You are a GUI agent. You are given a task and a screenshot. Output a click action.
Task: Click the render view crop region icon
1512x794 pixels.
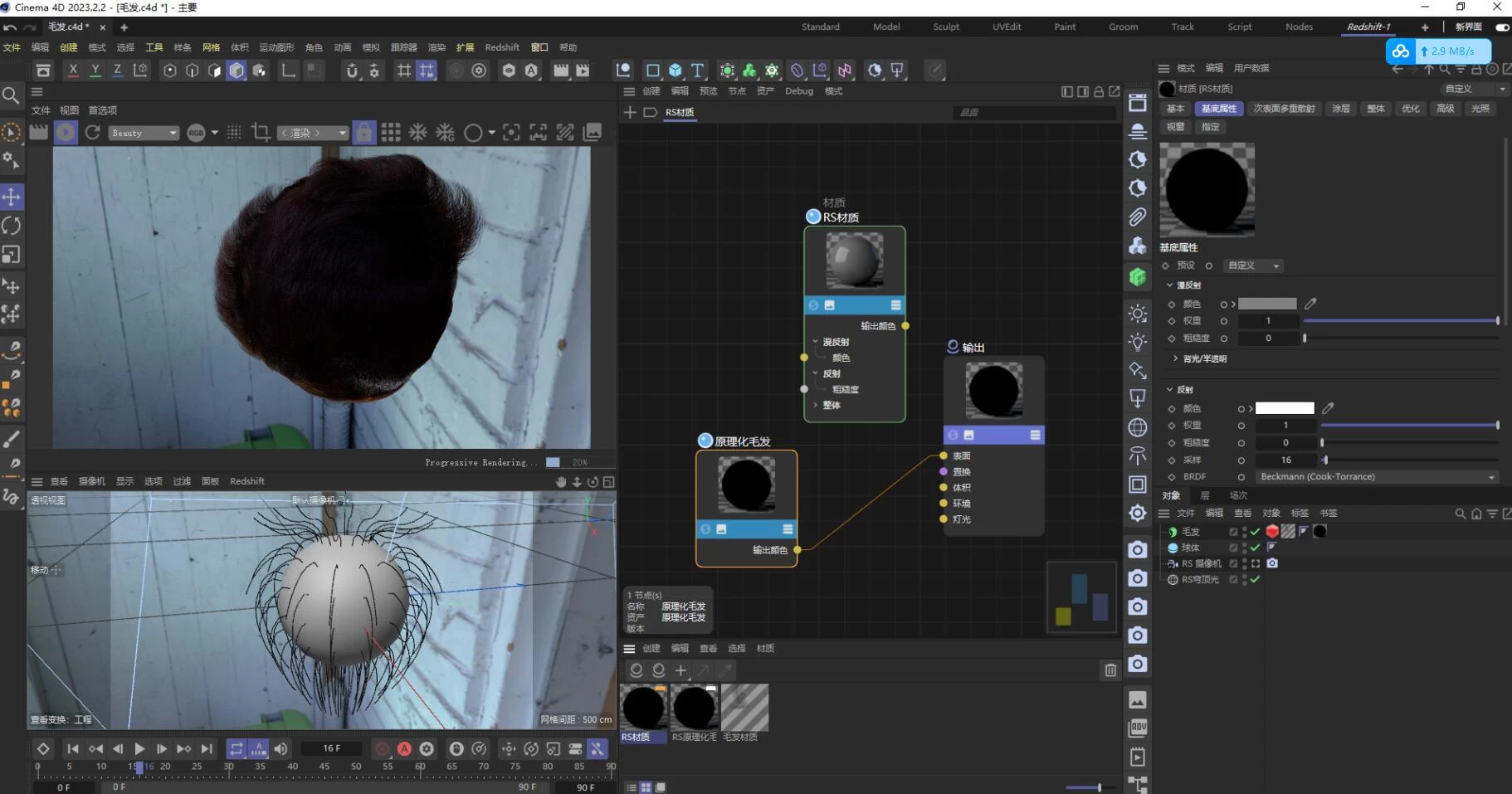[261, 133]
